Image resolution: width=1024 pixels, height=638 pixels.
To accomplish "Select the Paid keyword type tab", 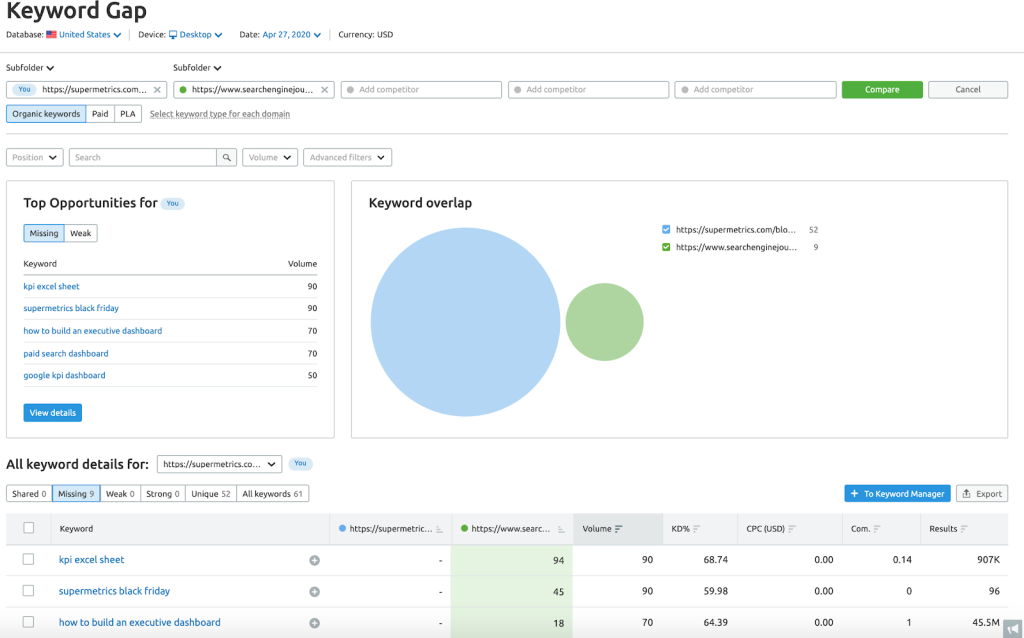I will pyautogui.click(x=100, y=114).
